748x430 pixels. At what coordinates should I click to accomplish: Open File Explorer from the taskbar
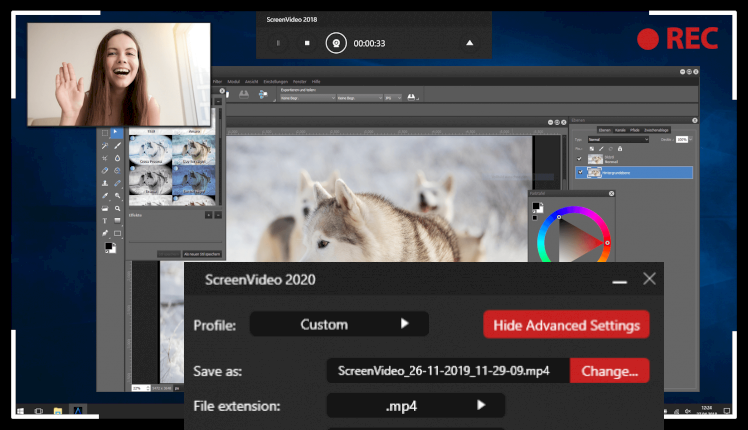tap(58, 410)
